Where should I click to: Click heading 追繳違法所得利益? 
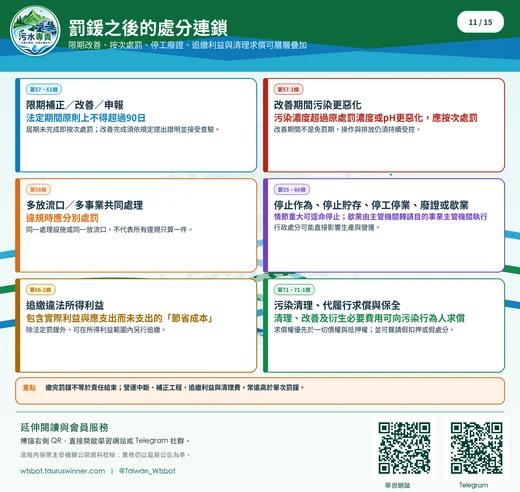tap(65, 305)
